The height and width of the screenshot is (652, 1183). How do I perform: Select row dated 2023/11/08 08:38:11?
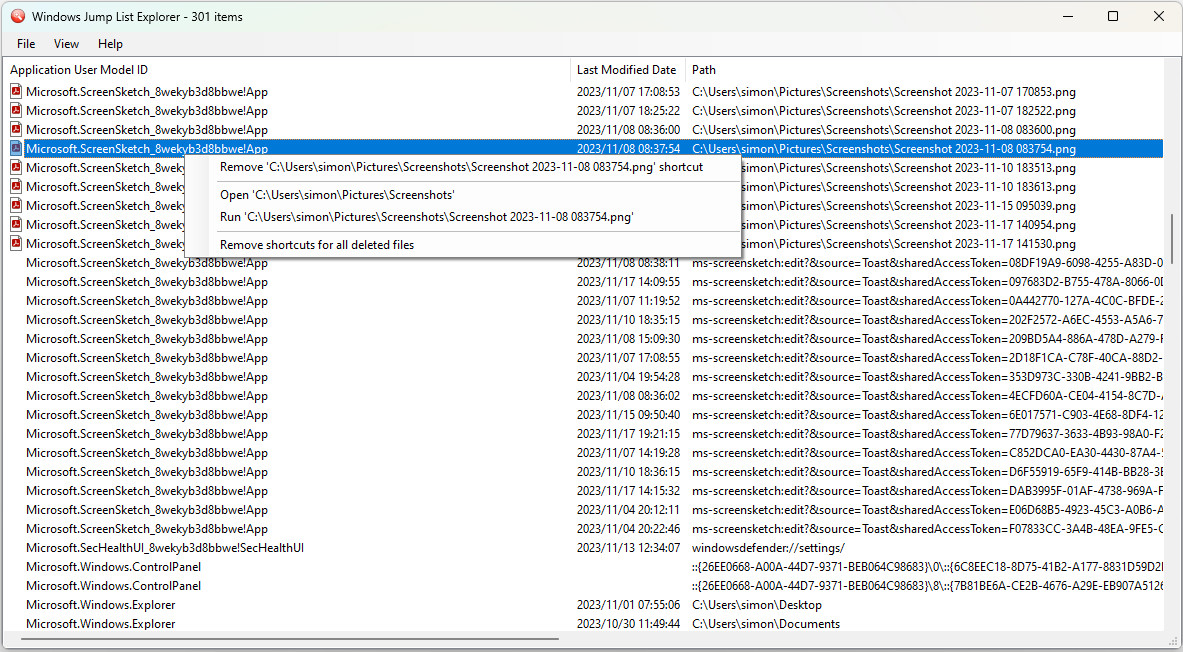[582, 263]
